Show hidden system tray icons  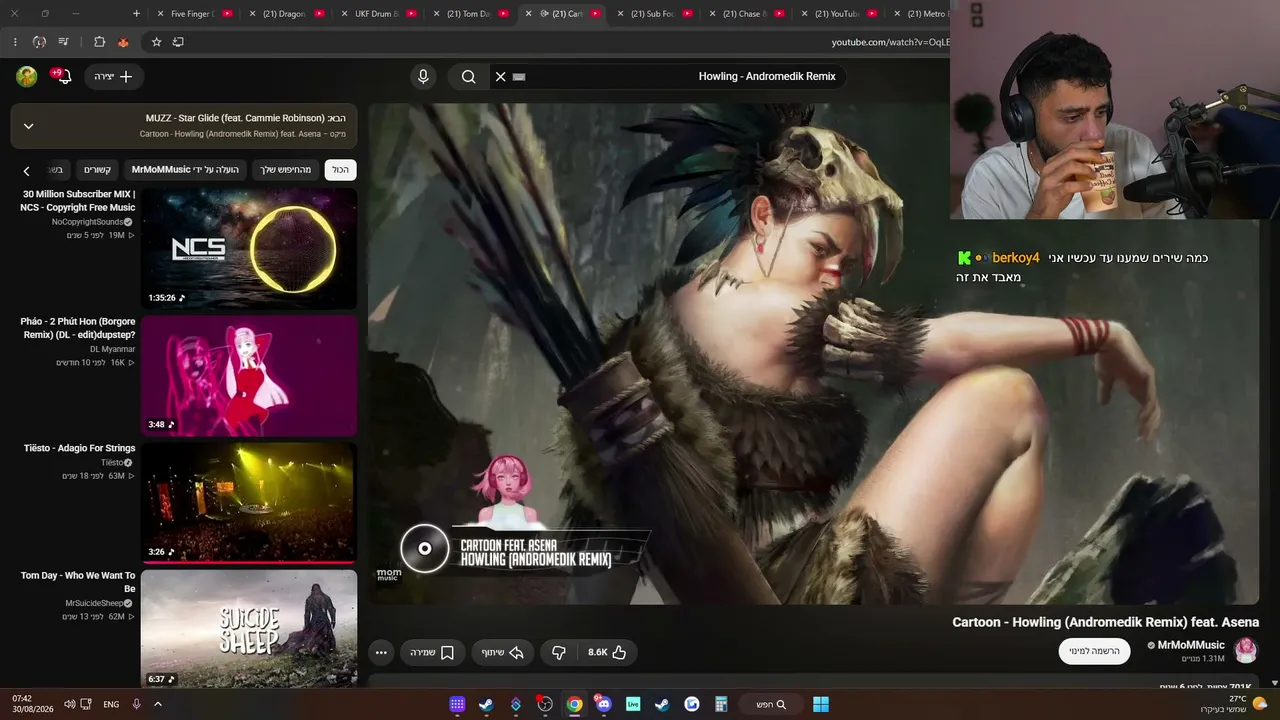(x=157, y=704)
